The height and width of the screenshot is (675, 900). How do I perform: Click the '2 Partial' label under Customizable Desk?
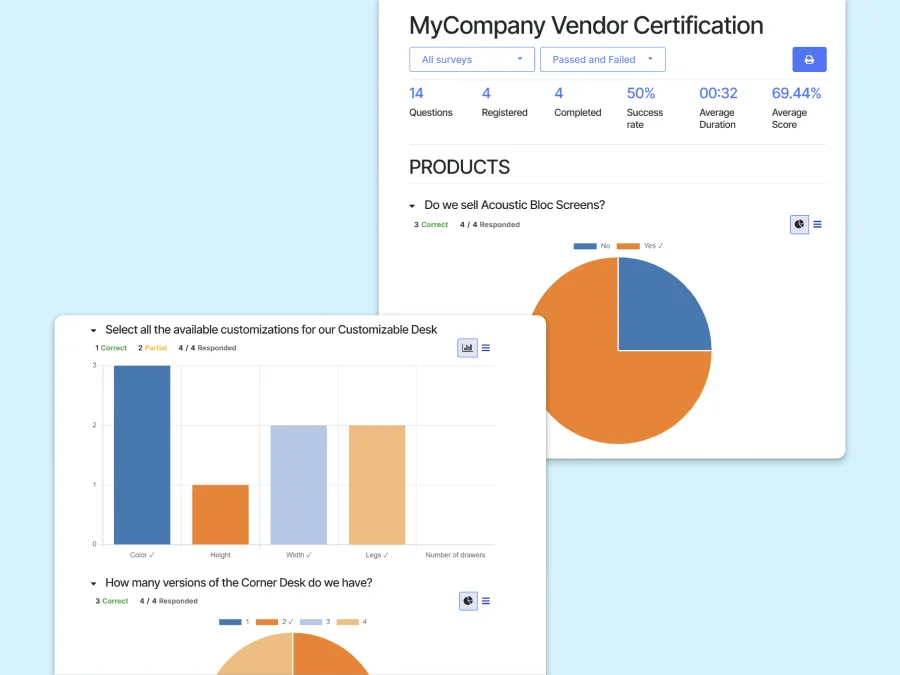tap(151, 347)
